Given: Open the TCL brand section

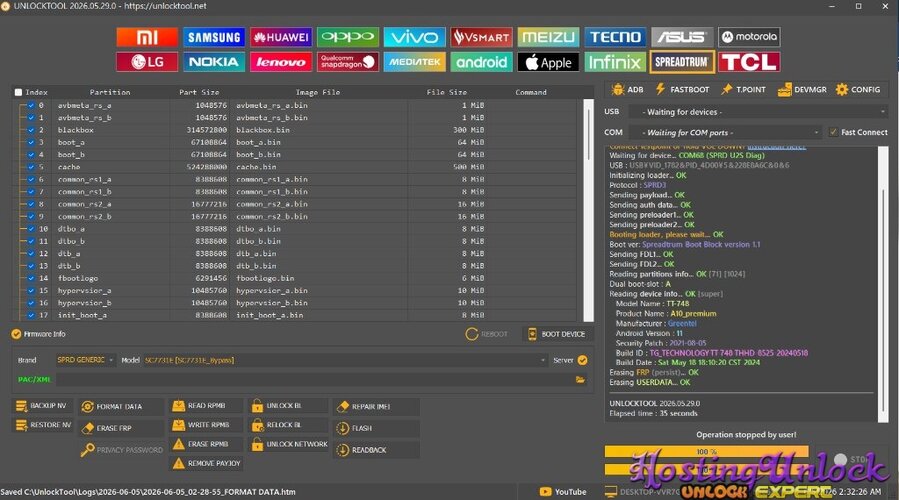Looking at the screenshot, I should pos(749,62).
